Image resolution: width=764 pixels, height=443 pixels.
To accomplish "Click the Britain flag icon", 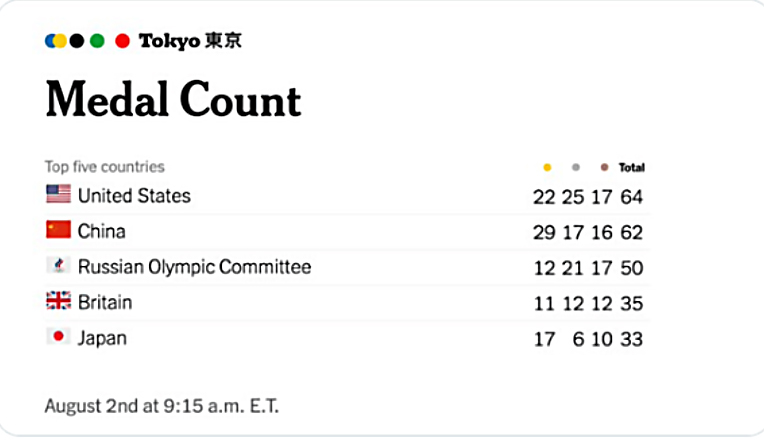I will [x=58, y=301].
